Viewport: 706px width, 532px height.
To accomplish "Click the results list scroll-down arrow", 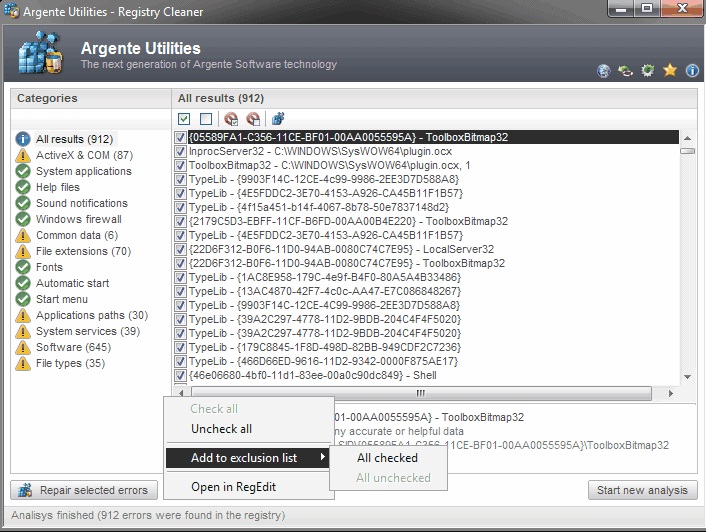I will [687, 377].
